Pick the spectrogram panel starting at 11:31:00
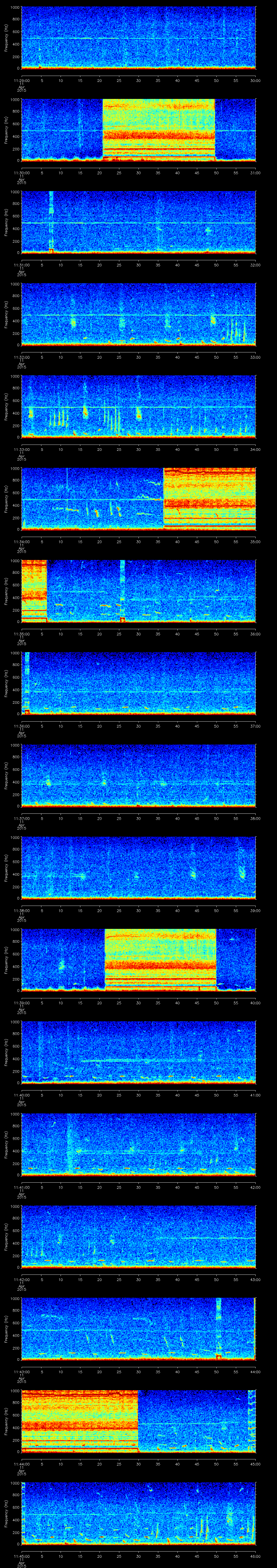Viewport: 277px width, 1568px height. pyautogui.click(x=138, y=222)
